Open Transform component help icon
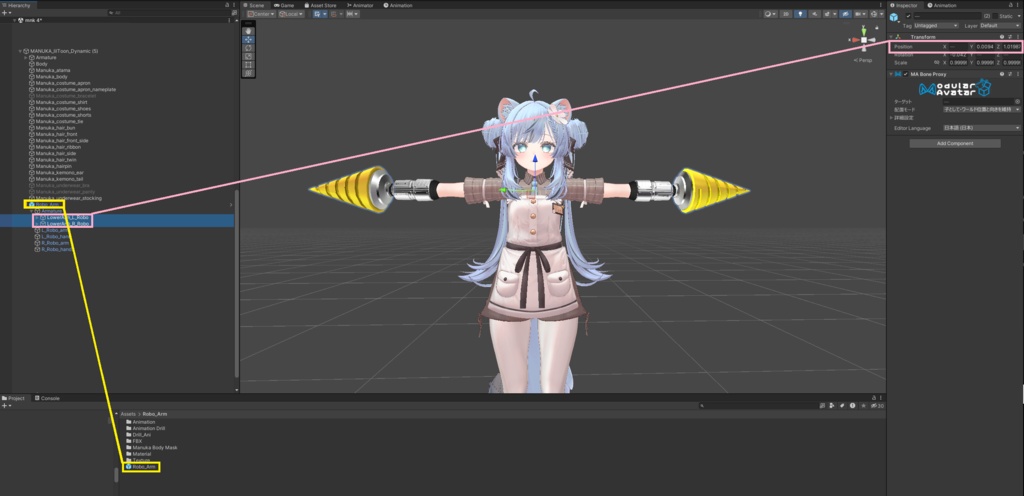Screen dimensions: 1024x496 1002,37
